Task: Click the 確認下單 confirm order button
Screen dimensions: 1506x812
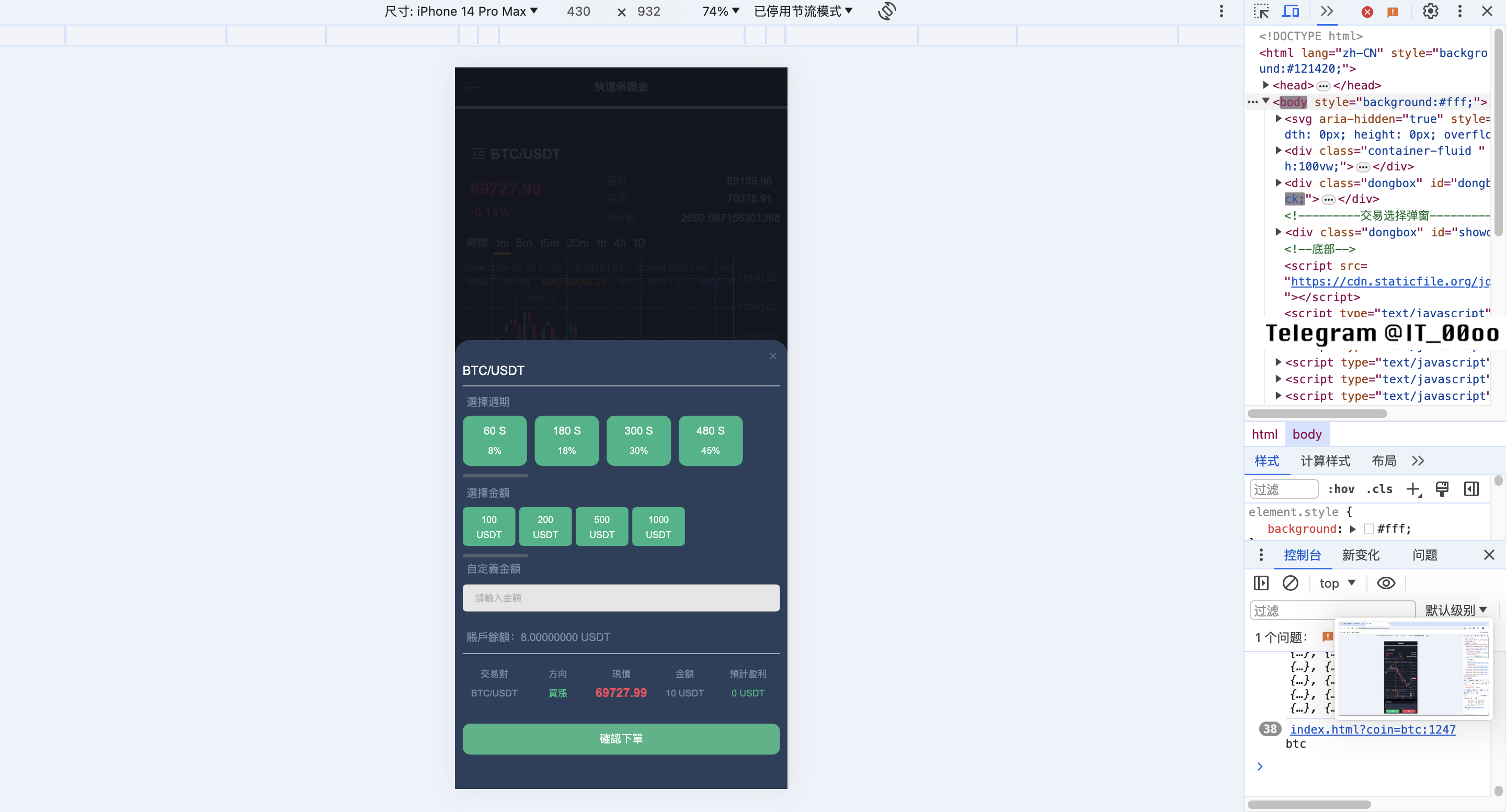Action: point(621,738)
